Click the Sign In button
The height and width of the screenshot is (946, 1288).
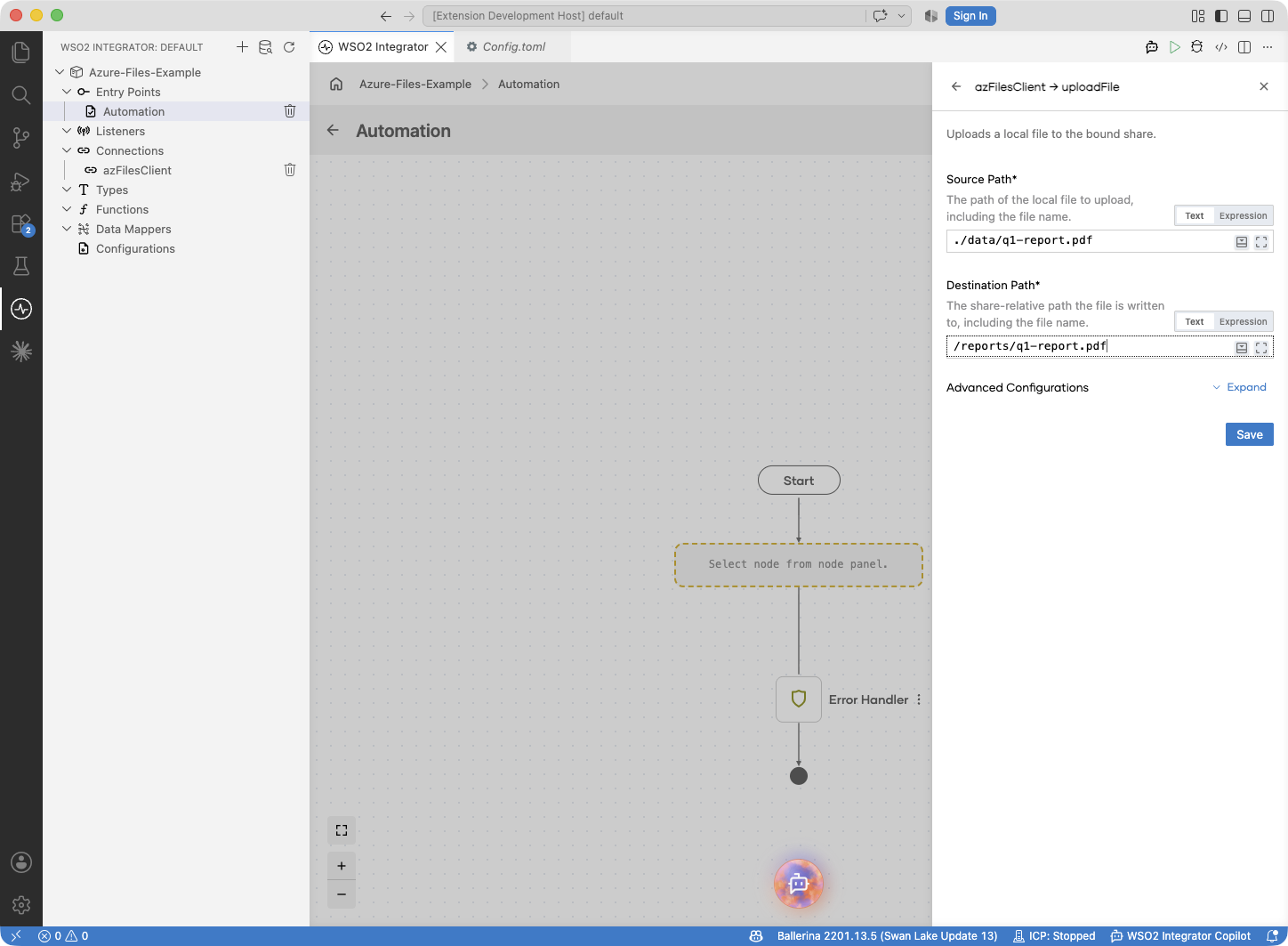click(x=970, y=16)
